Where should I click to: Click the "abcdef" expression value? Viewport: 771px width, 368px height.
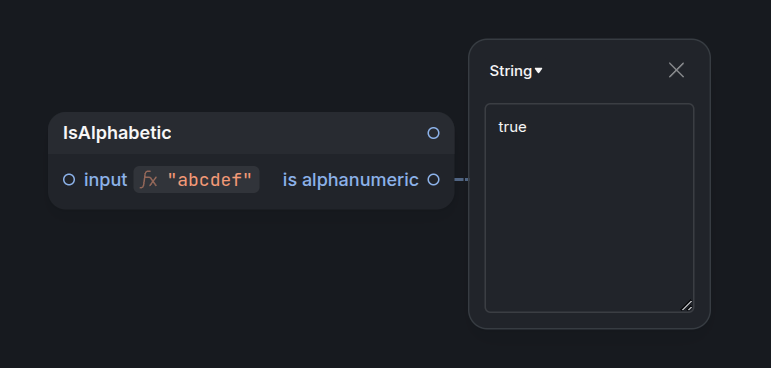click(x=210, y=180)
